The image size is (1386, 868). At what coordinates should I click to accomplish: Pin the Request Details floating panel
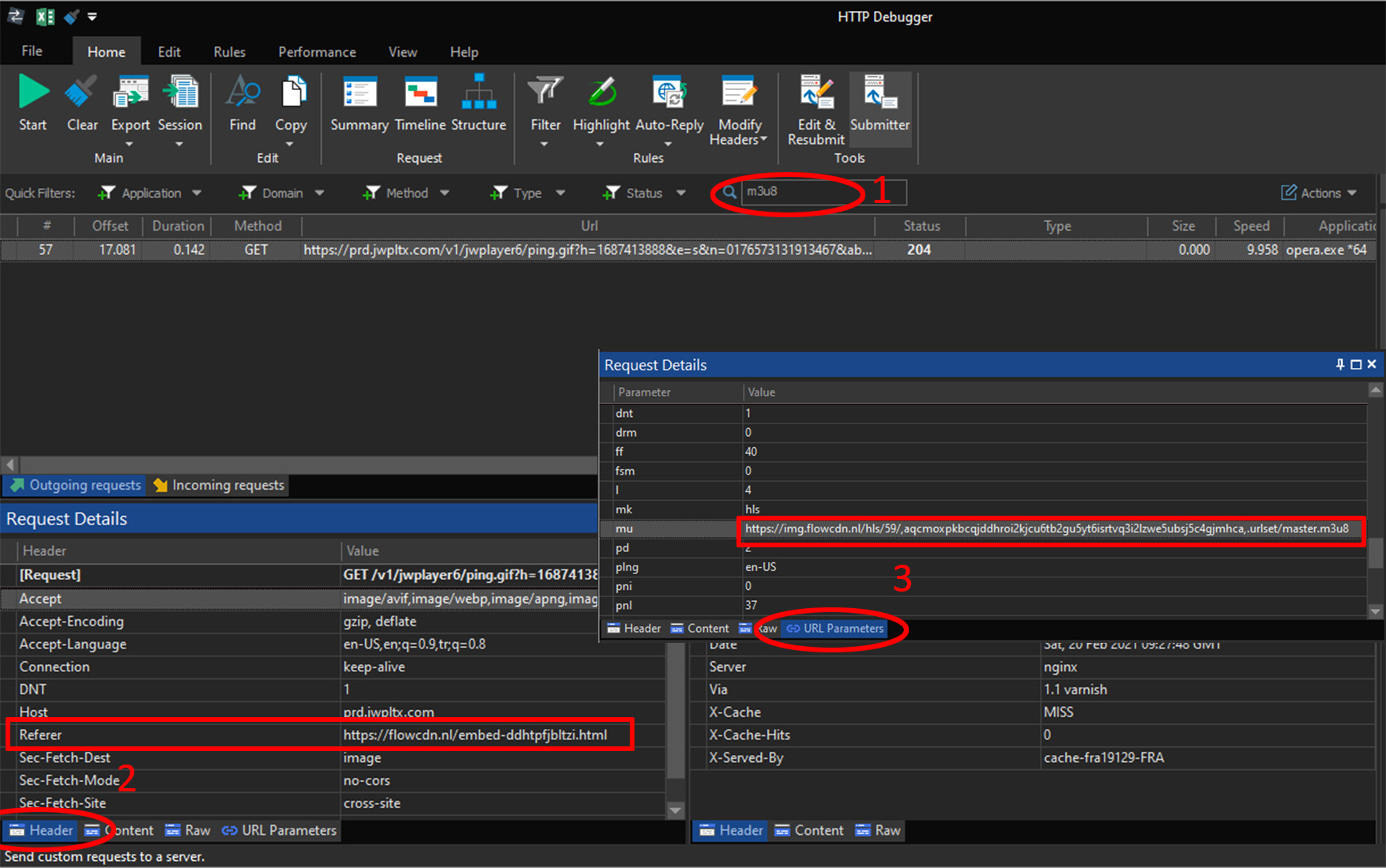coord(1340,364)
